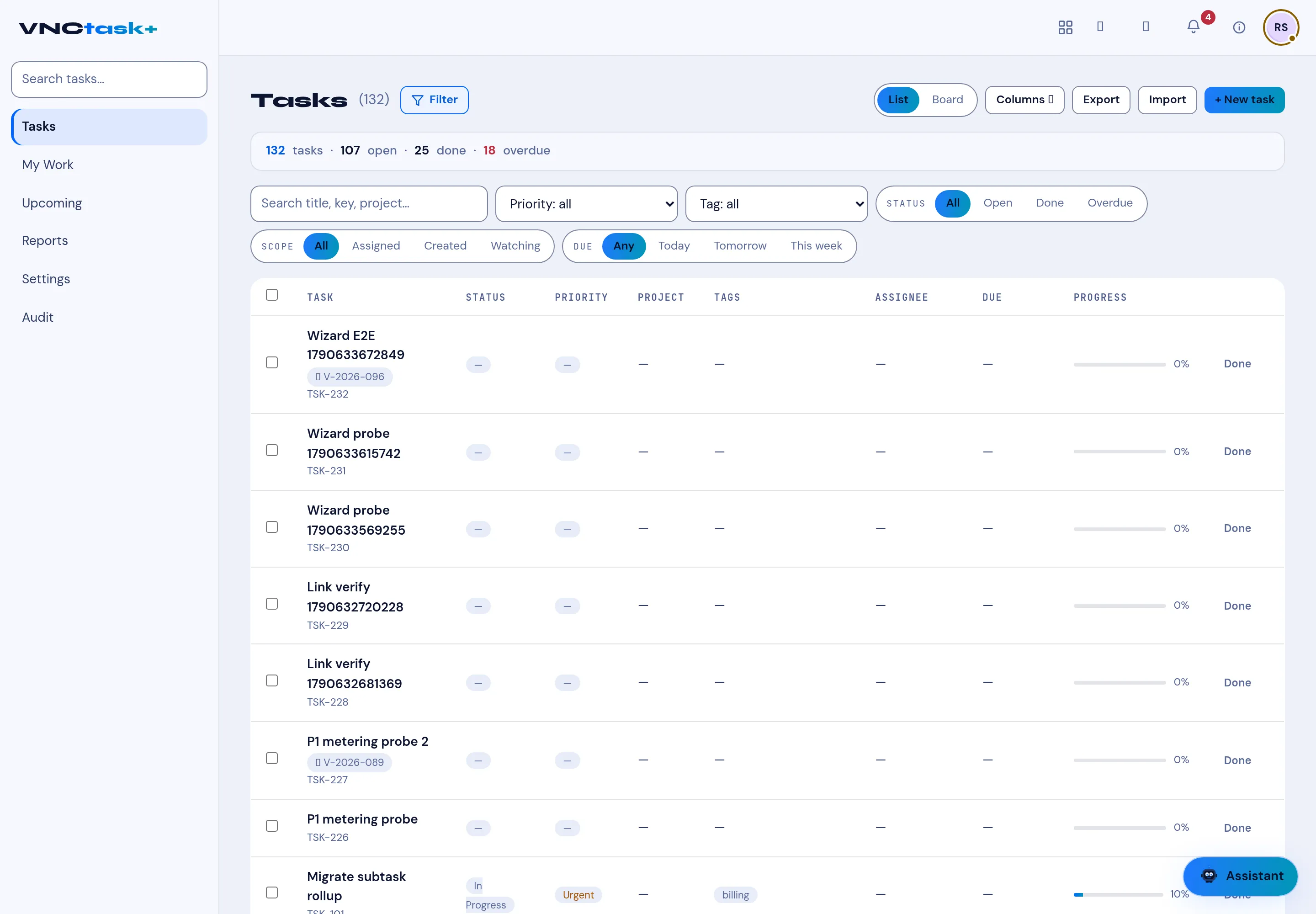Open Upcoming in sidebar

[x=109, y=203]
